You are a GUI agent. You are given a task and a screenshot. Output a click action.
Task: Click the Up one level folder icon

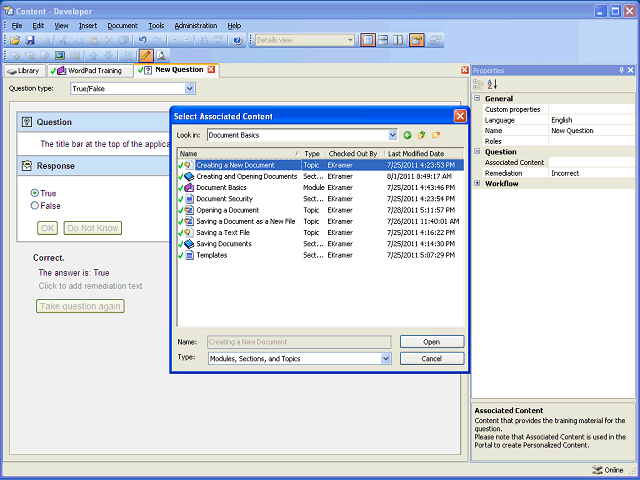click(422, 135)
